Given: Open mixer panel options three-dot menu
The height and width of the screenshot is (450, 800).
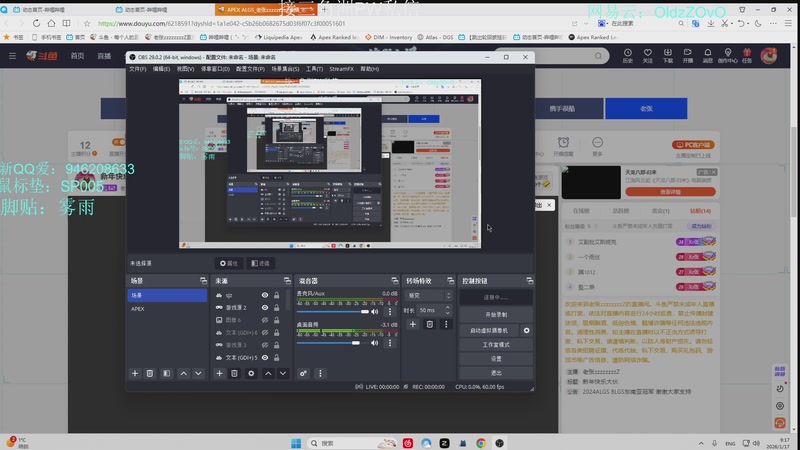Looking at the screenshot, I should 320,373.
